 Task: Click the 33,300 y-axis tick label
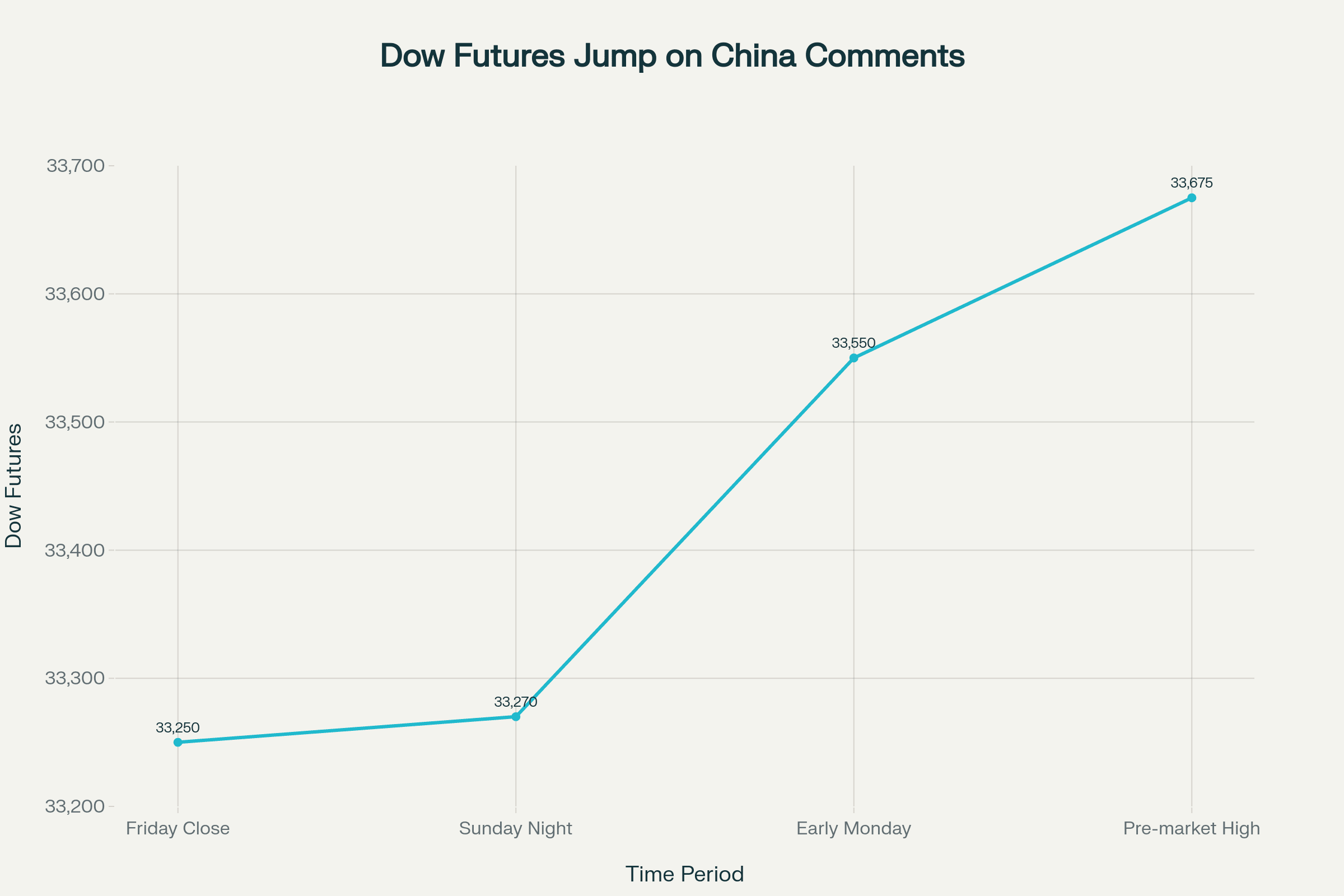76,678
